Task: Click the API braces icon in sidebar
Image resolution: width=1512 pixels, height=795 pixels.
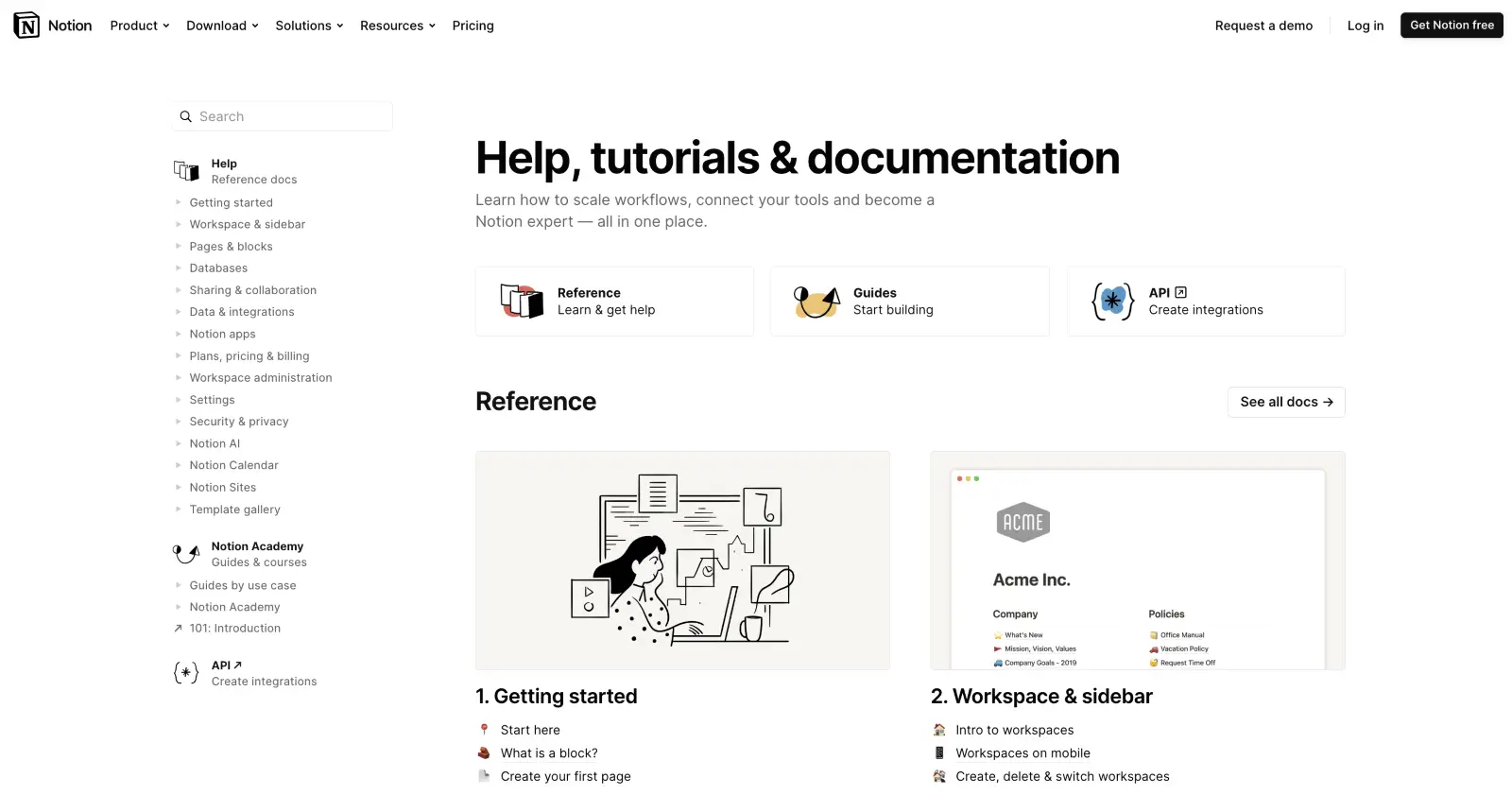Action: 187,673
